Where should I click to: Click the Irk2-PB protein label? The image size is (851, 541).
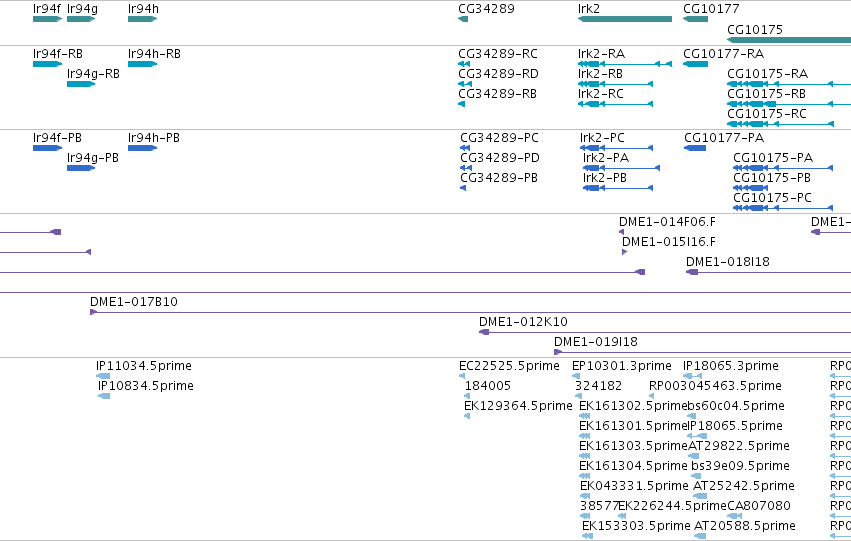click(605, 178)
